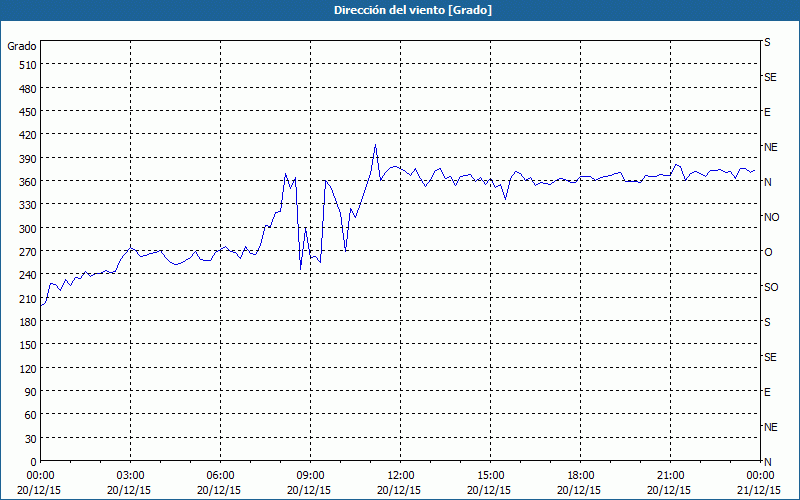Select the "SE" compass label level with 480
The height and width of the screenshot is (500, 800).
[770, 78]
